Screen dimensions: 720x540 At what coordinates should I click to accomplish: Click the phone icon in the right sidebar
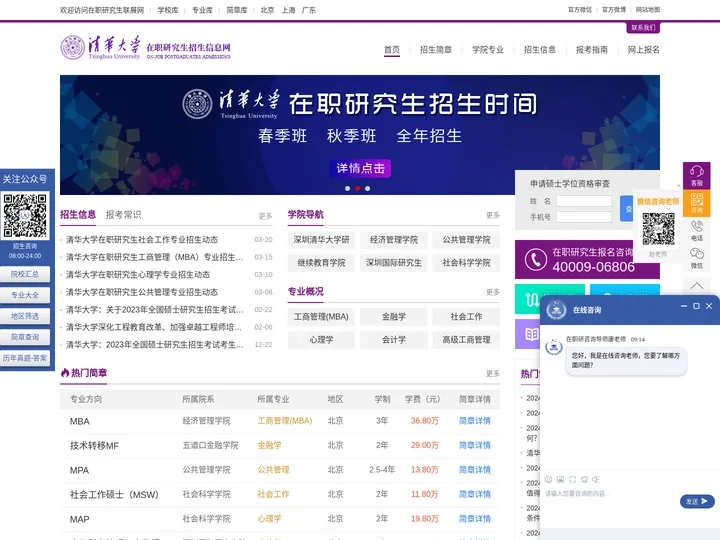click(x=697, y=226)
